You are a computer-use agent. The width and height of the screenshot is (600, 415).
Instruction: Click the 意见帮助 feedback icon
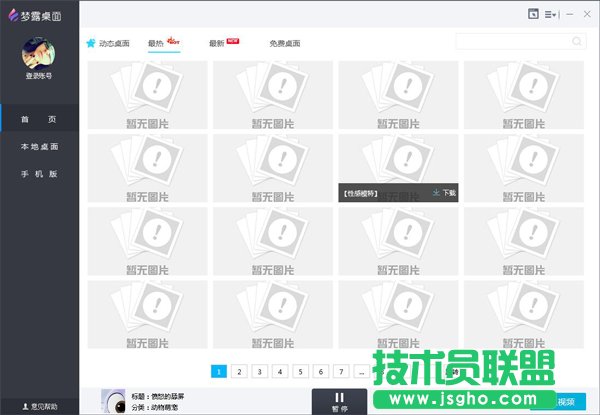[25, 407]
